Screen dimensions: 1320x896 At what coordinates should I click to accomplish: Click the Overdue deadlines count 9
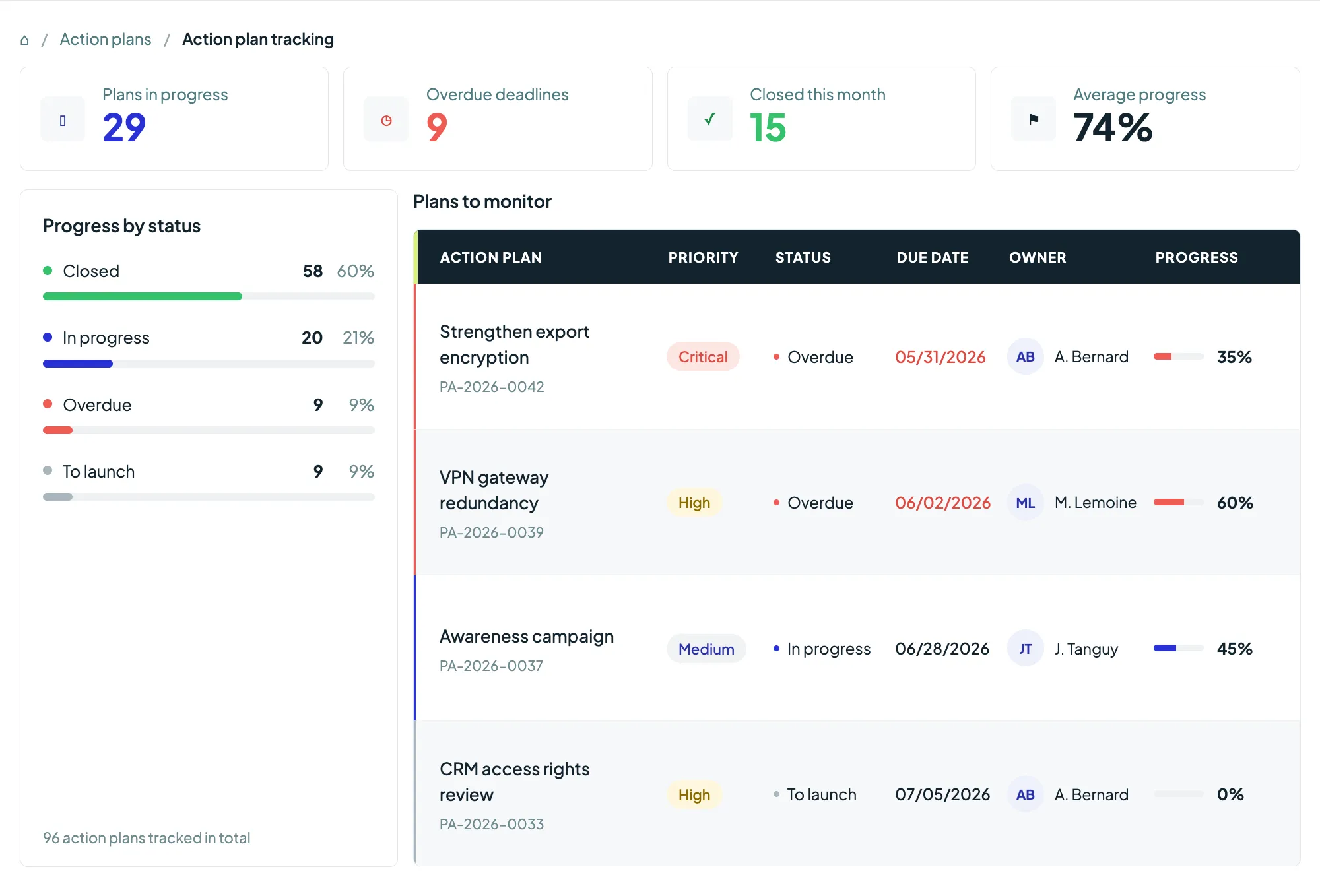pos(437,127)
